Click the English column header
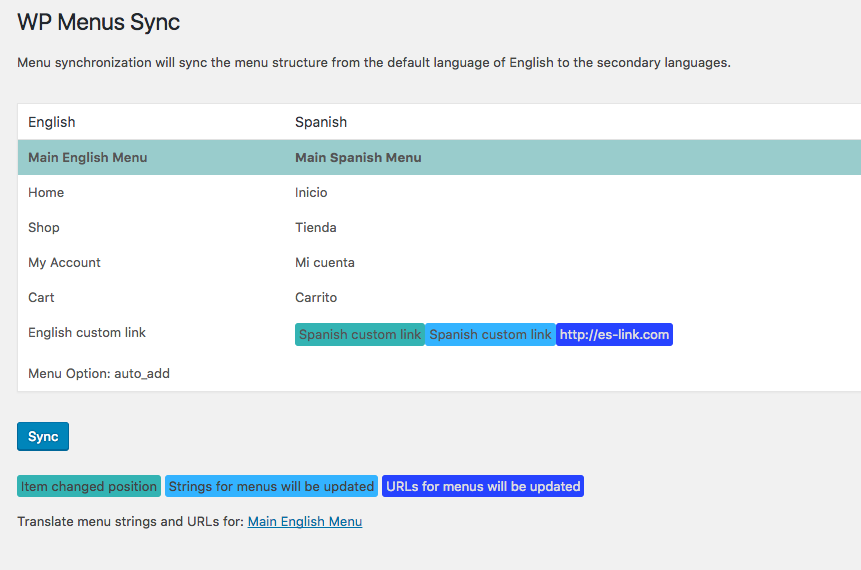 tap(52, 122)
